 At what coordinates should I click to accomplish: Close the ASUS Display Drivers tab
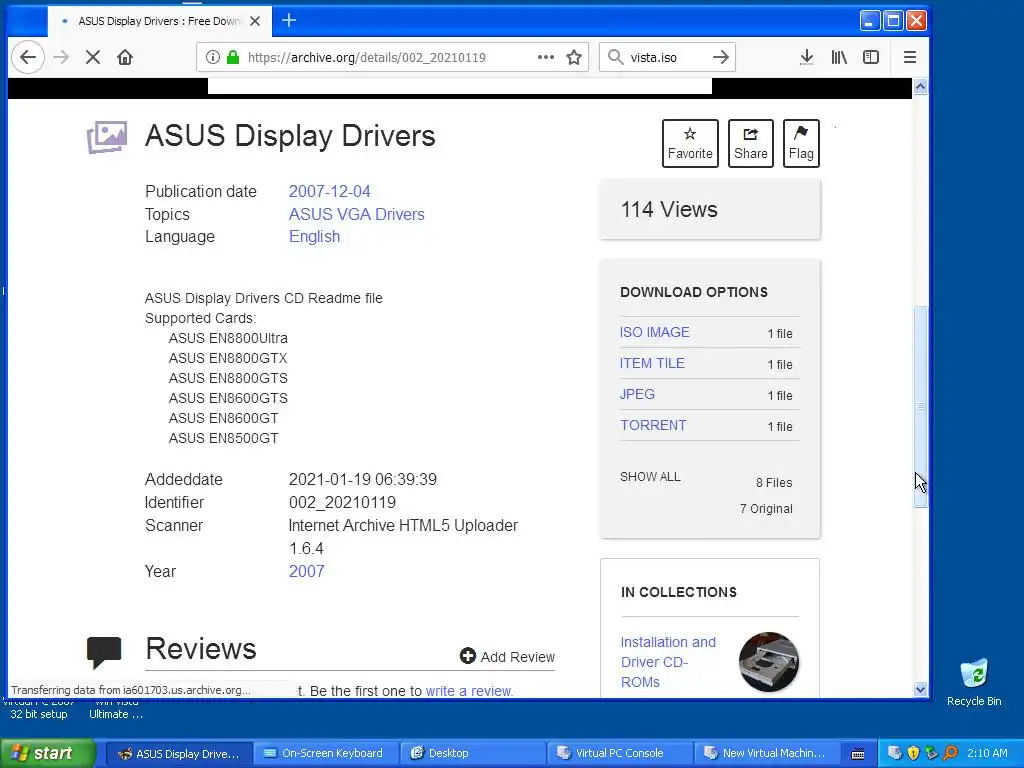255,21
